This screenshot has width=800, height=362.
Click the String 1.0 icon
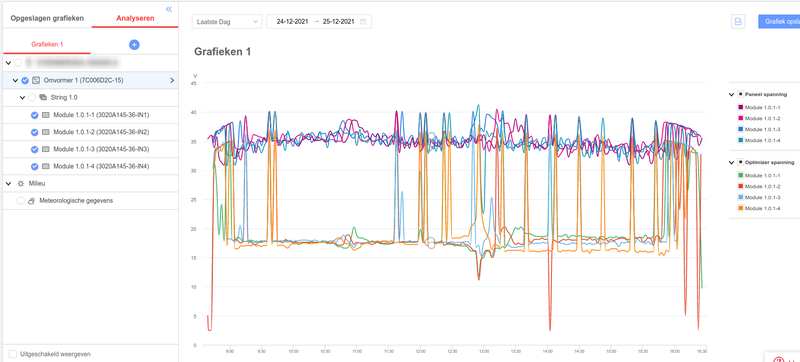pos(43,97)
